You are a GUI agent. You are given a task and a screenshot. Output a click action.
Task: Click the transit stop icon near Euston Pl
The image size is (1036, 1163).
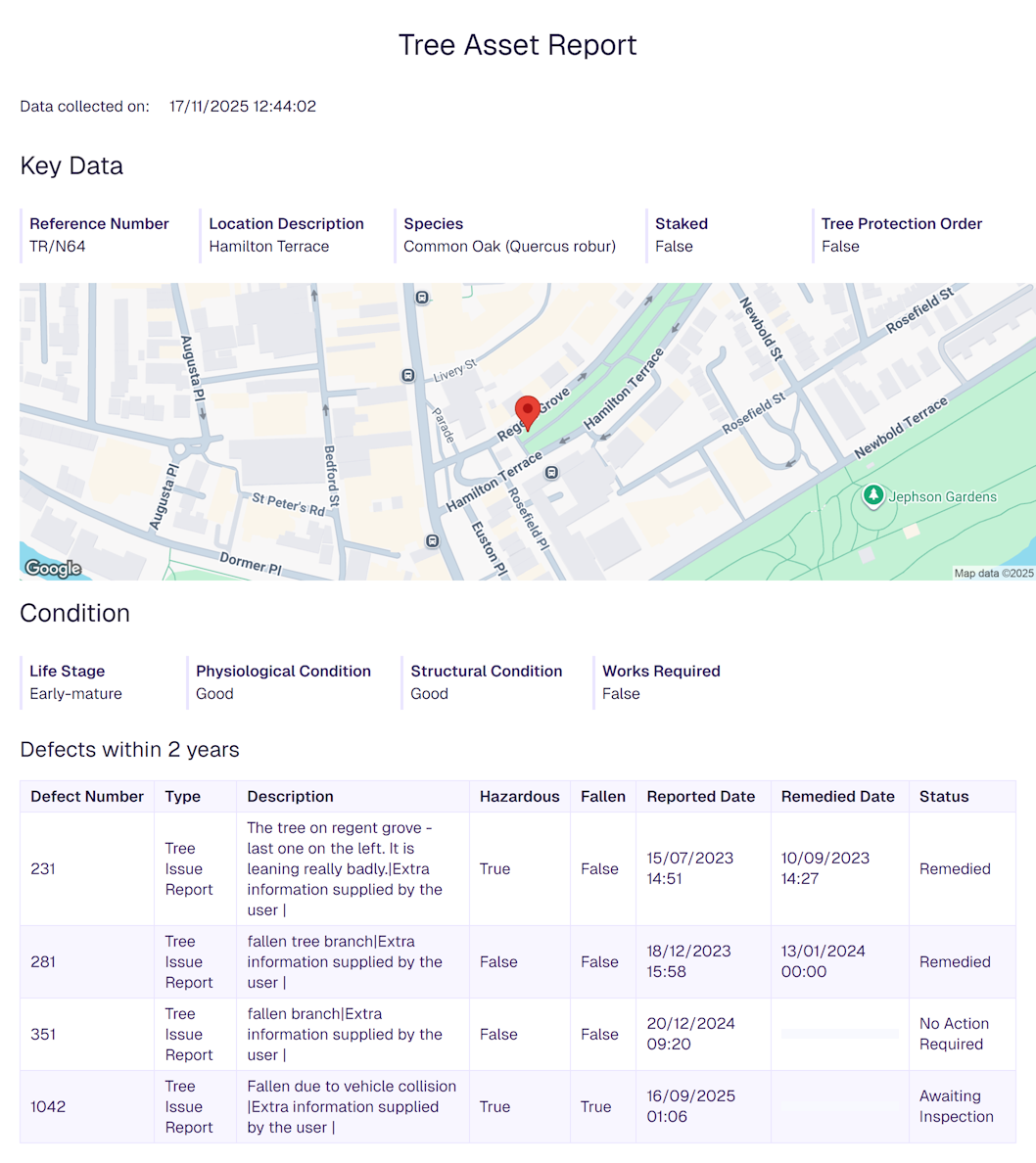[x=433, y=540]
